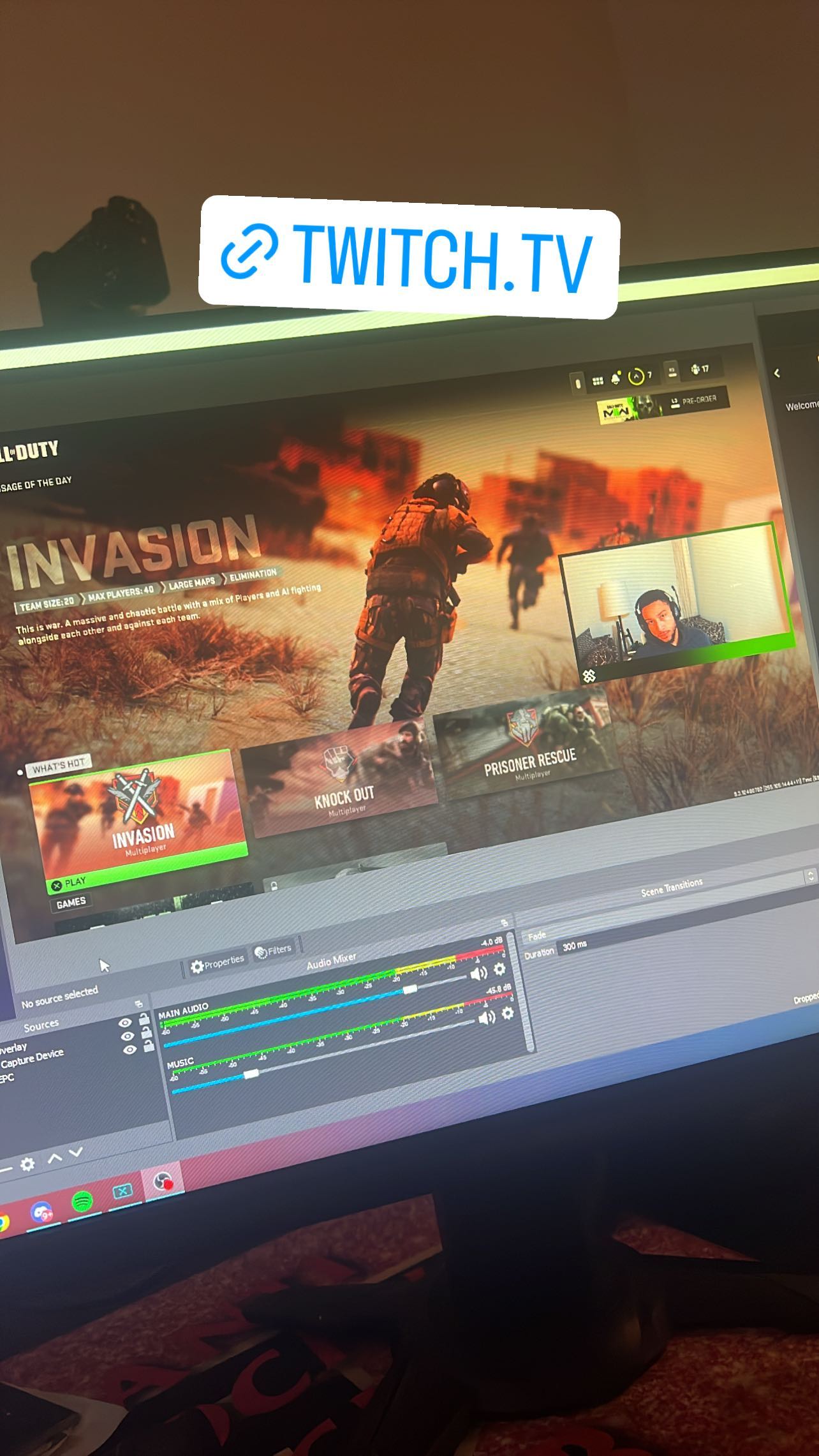Open the TWITCH.TV link sticker

pyautogui.click(x=409, y=258)
